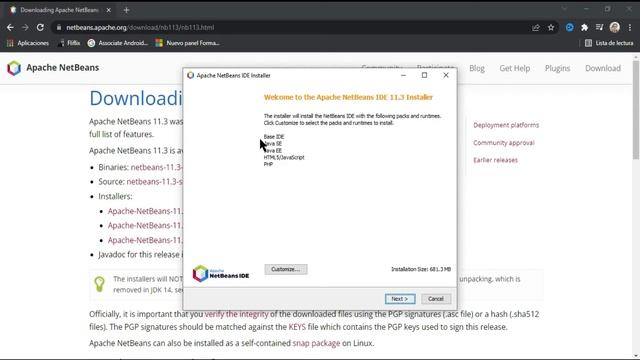Image resolution: width=640 pixels, height=360 pixels.
Task: Maximize the NetBeans installer window
Action: click(424, 75)
